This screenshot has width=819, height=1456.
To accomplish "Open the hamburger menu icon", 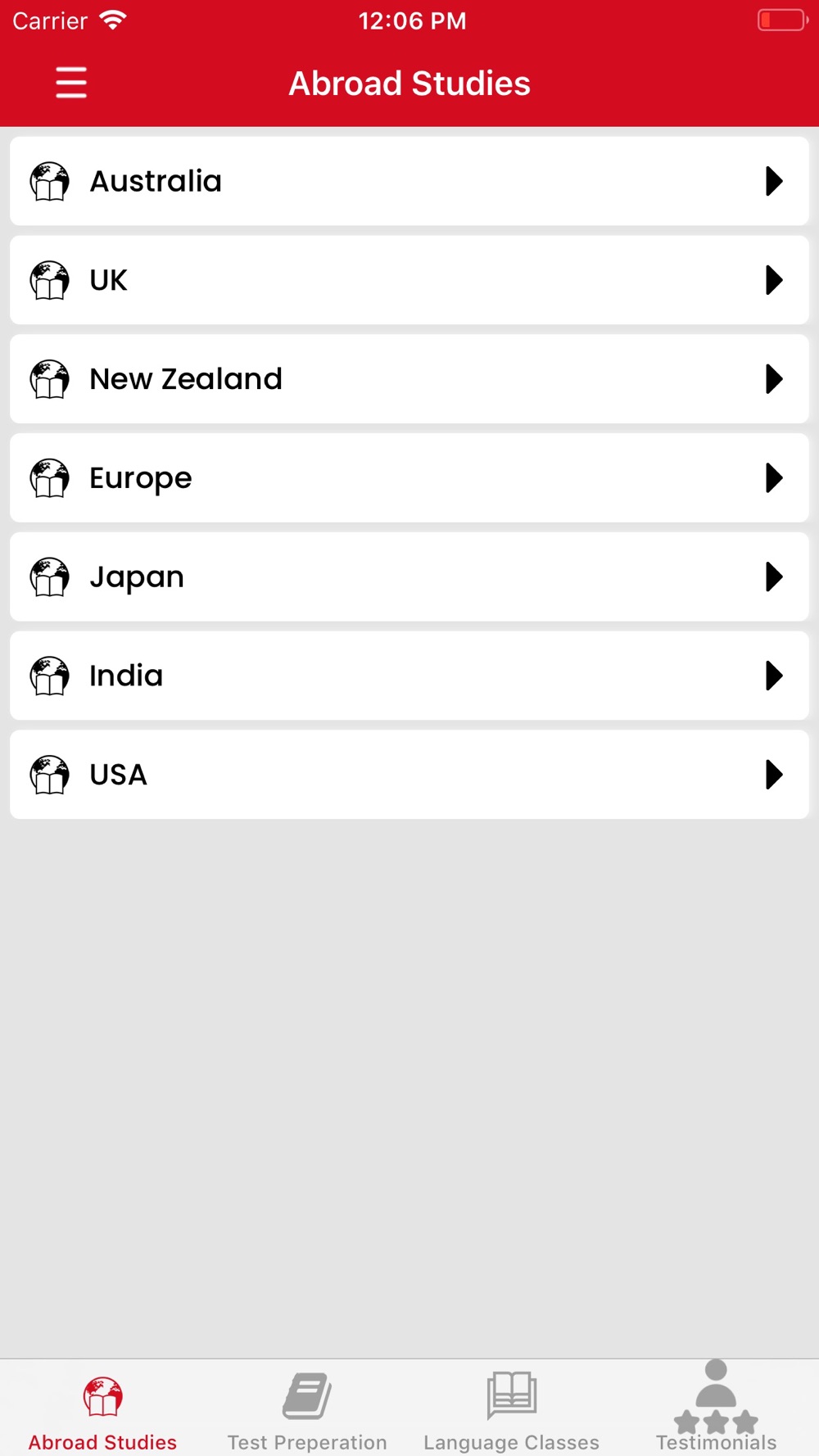I will [71, 83].
